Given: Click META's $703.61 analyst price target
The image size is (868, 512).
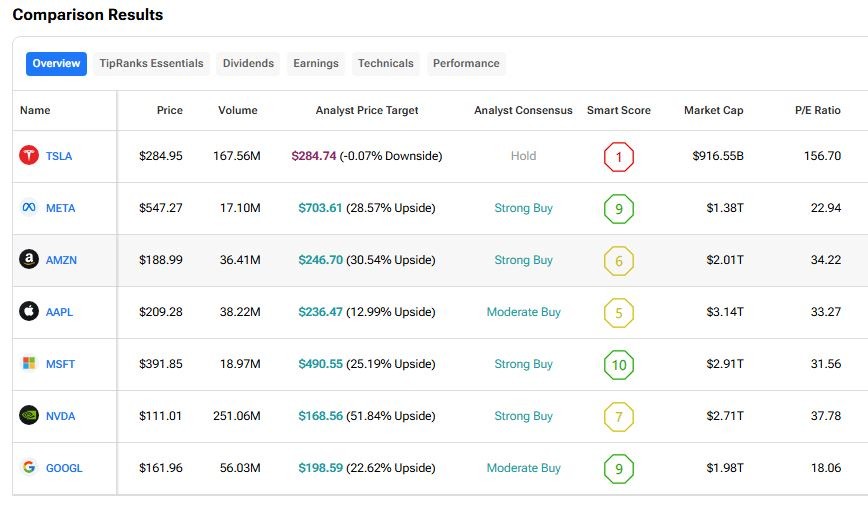Looking at the screenshot, I should click(x=320, y=208).
